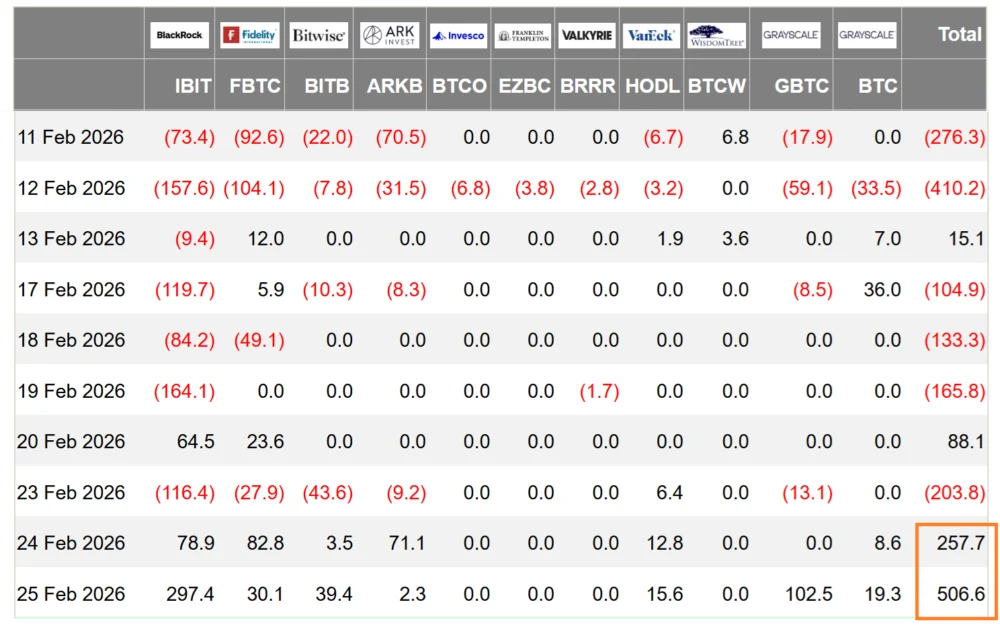Click the 11 Feb 2026 date row
This screenshot has height=627, width=1000.
click(71, 137)
